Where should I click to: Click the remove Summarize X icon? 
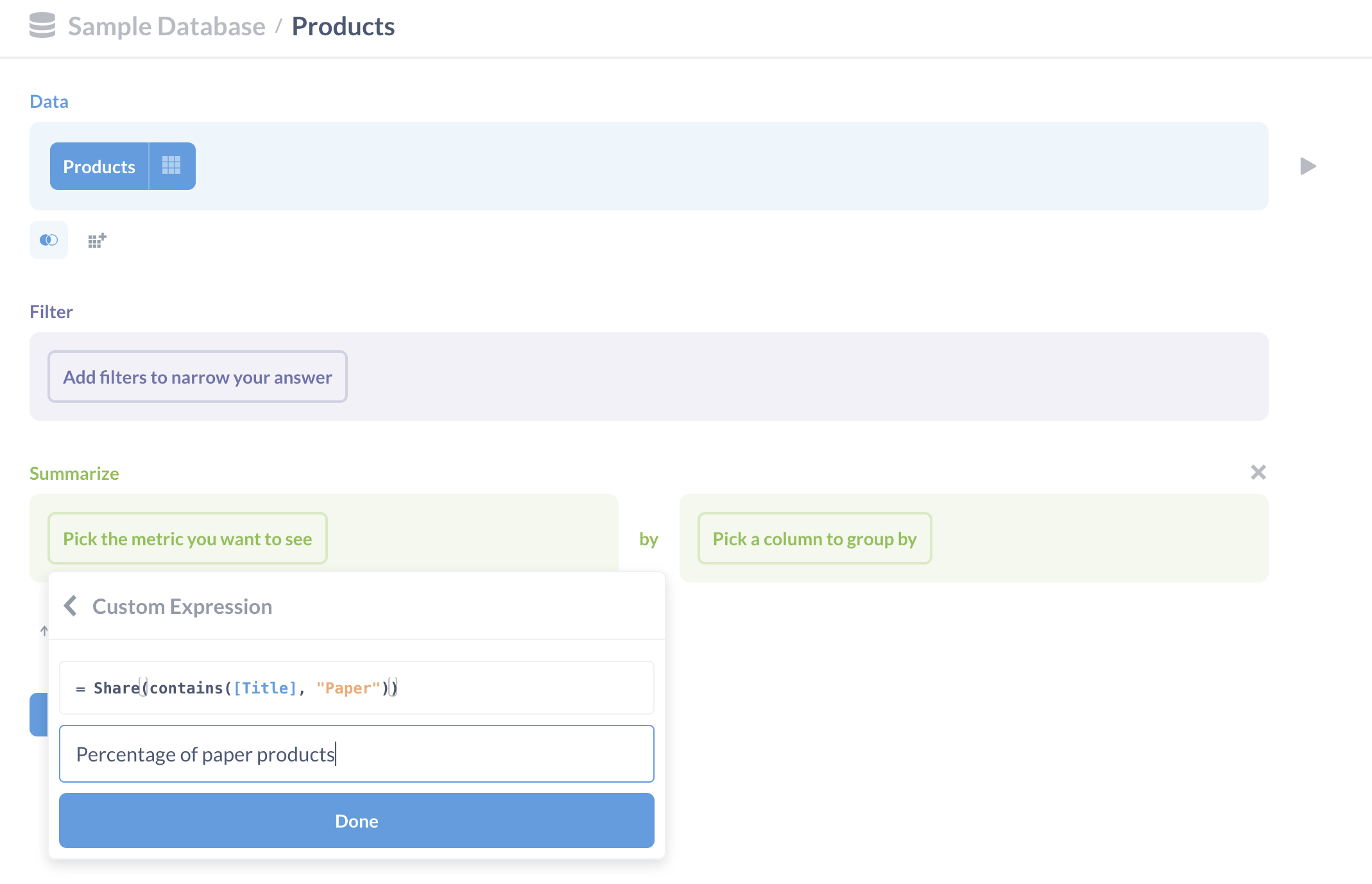[1258, 472]
